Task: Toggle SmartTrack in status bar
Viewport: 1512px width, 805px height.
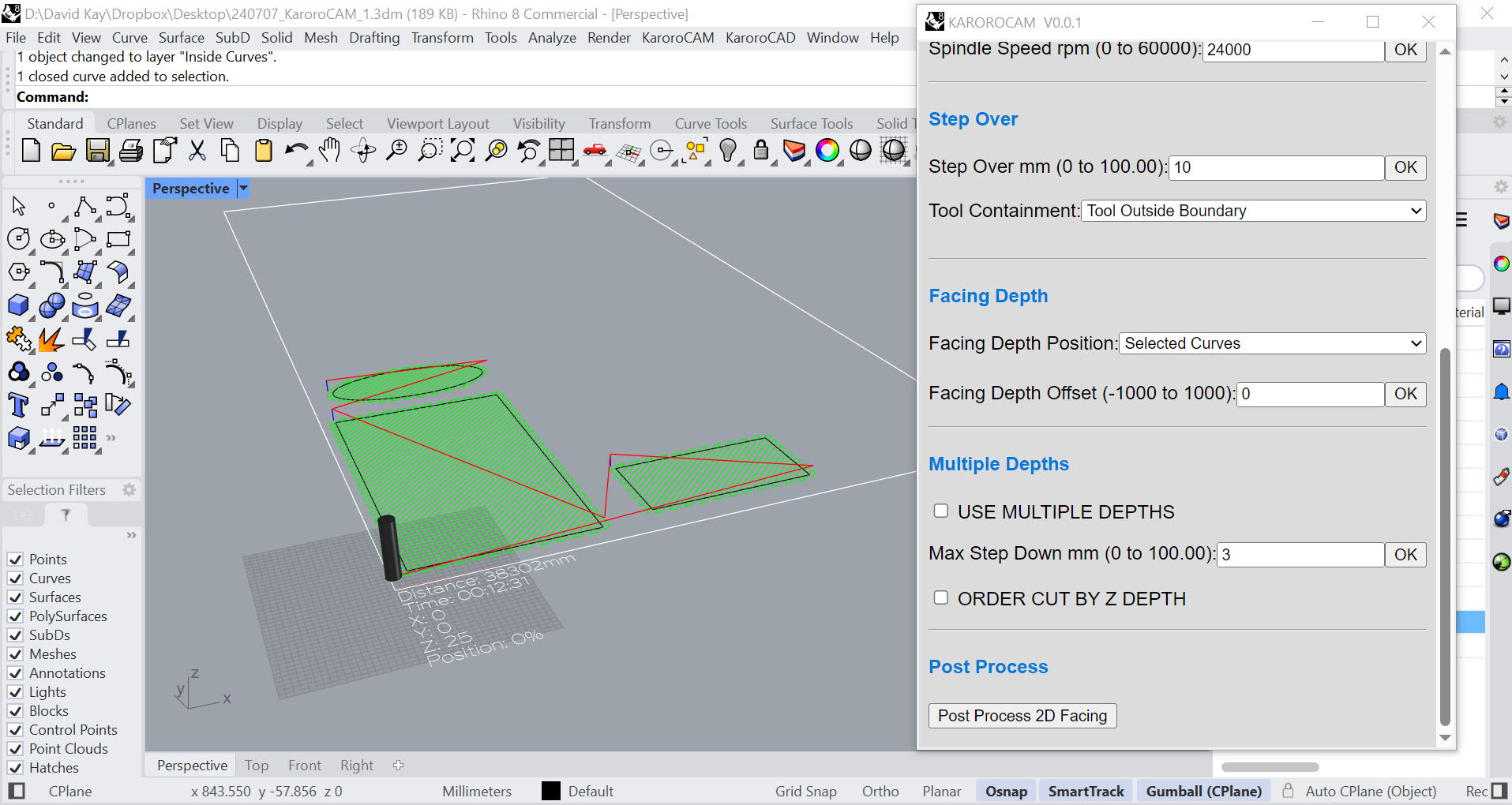Action: 1086,791
